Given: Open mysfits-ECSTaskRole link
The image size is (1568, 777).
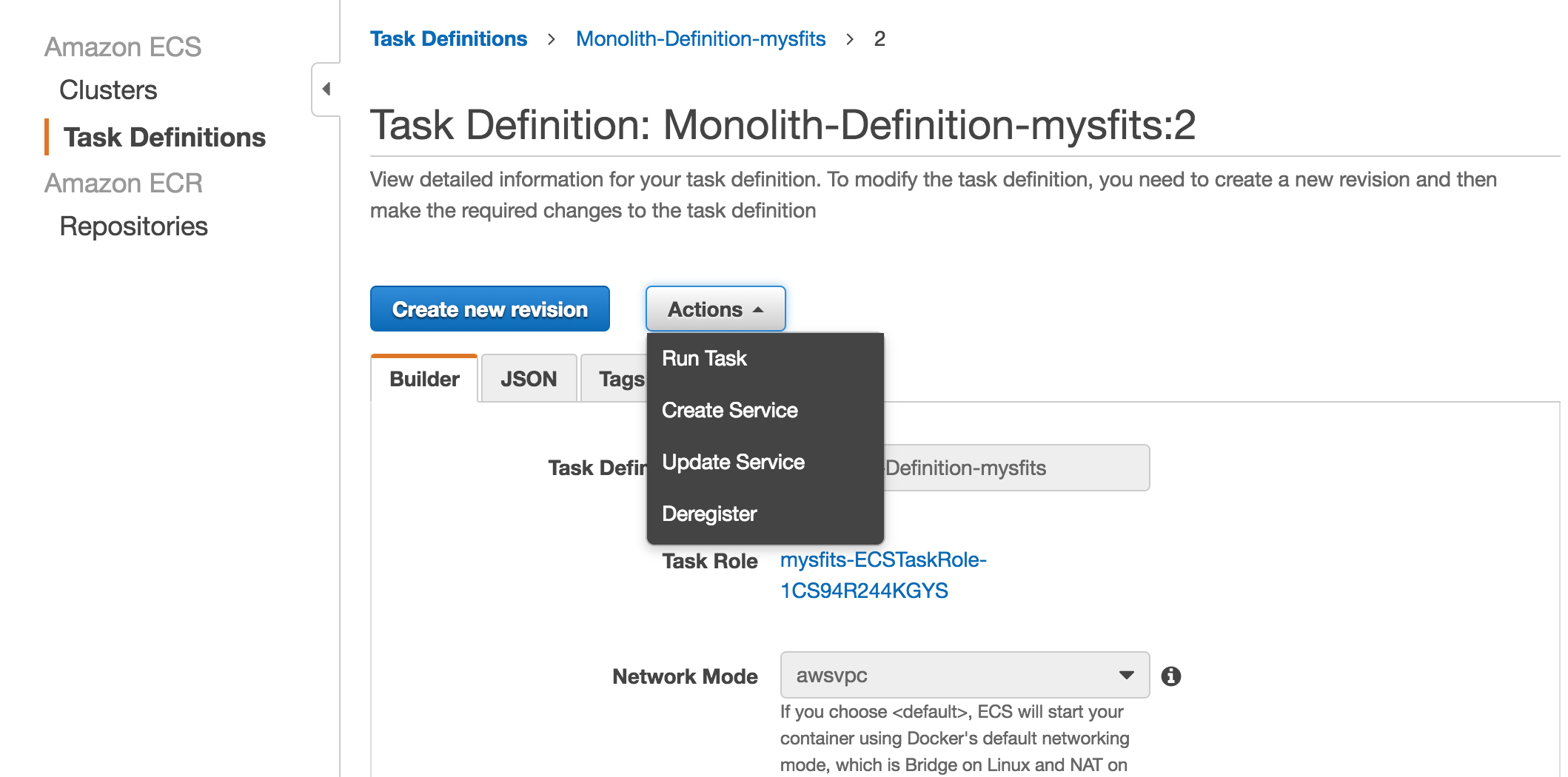Looking at the screenshot, I should click(883, 575).
